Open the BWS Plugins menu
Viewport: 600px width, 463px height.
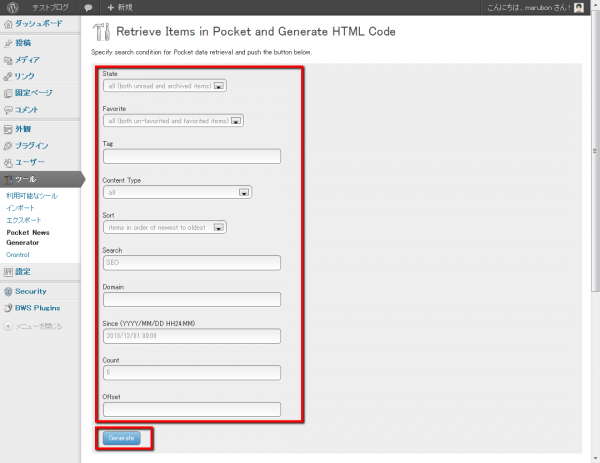(x=40, y=308)
